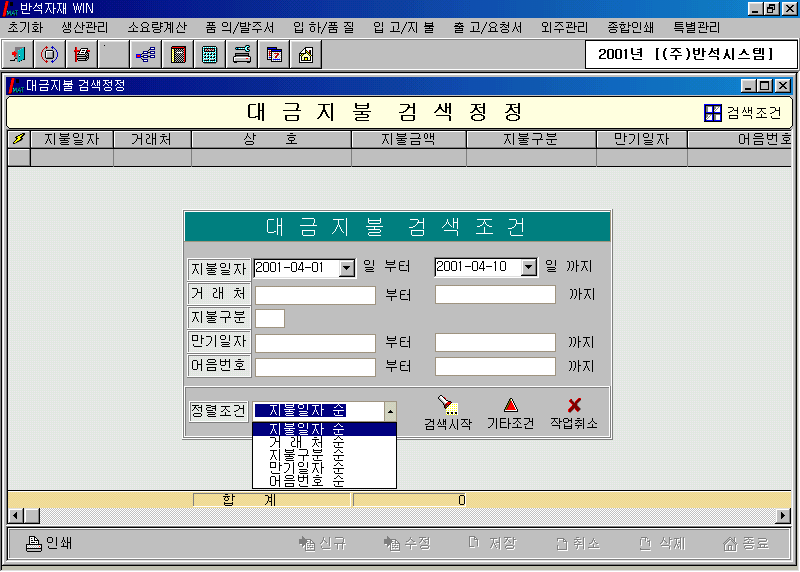The height and width of the screenshot is (572, 800).
Task: Click the 삭제 delete button
Action: click(x=662, y=543)
